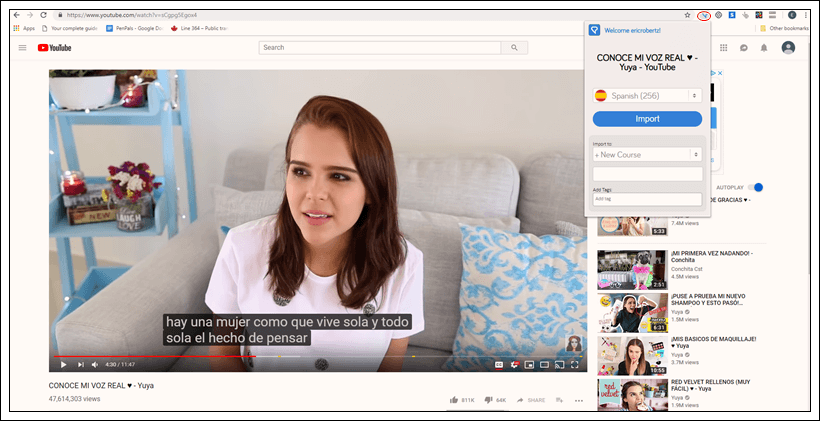The height and width of the screenshot is (421, 820).
Task: Click the circled LingQ extension icon
Action: pos(704,15)
